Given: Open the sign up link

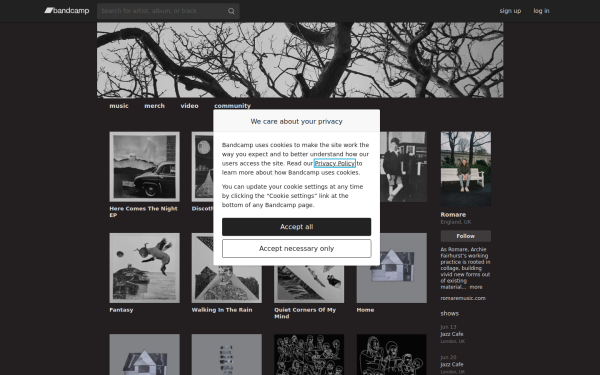Looking at the screenshot, I should (x=510, y=11).
